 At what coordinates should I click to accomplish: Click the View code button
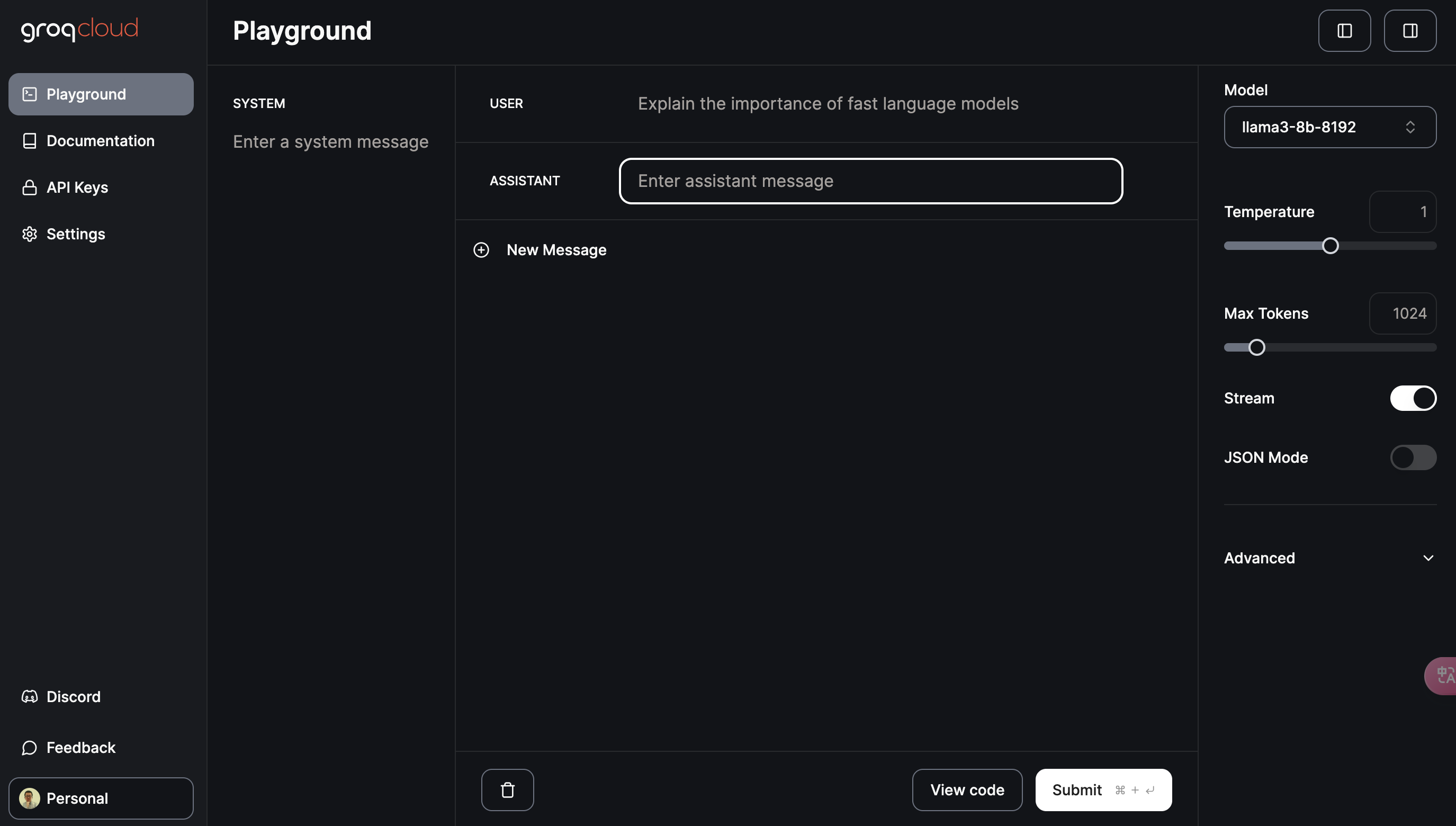pyautogui.click(x=967, y=789)
